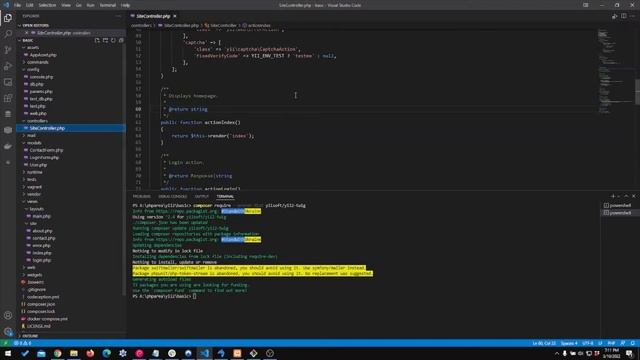The height and width of the screenshot is (360, 640).
Task: Open the Terminal menu
Action: [x=107, y=5]
